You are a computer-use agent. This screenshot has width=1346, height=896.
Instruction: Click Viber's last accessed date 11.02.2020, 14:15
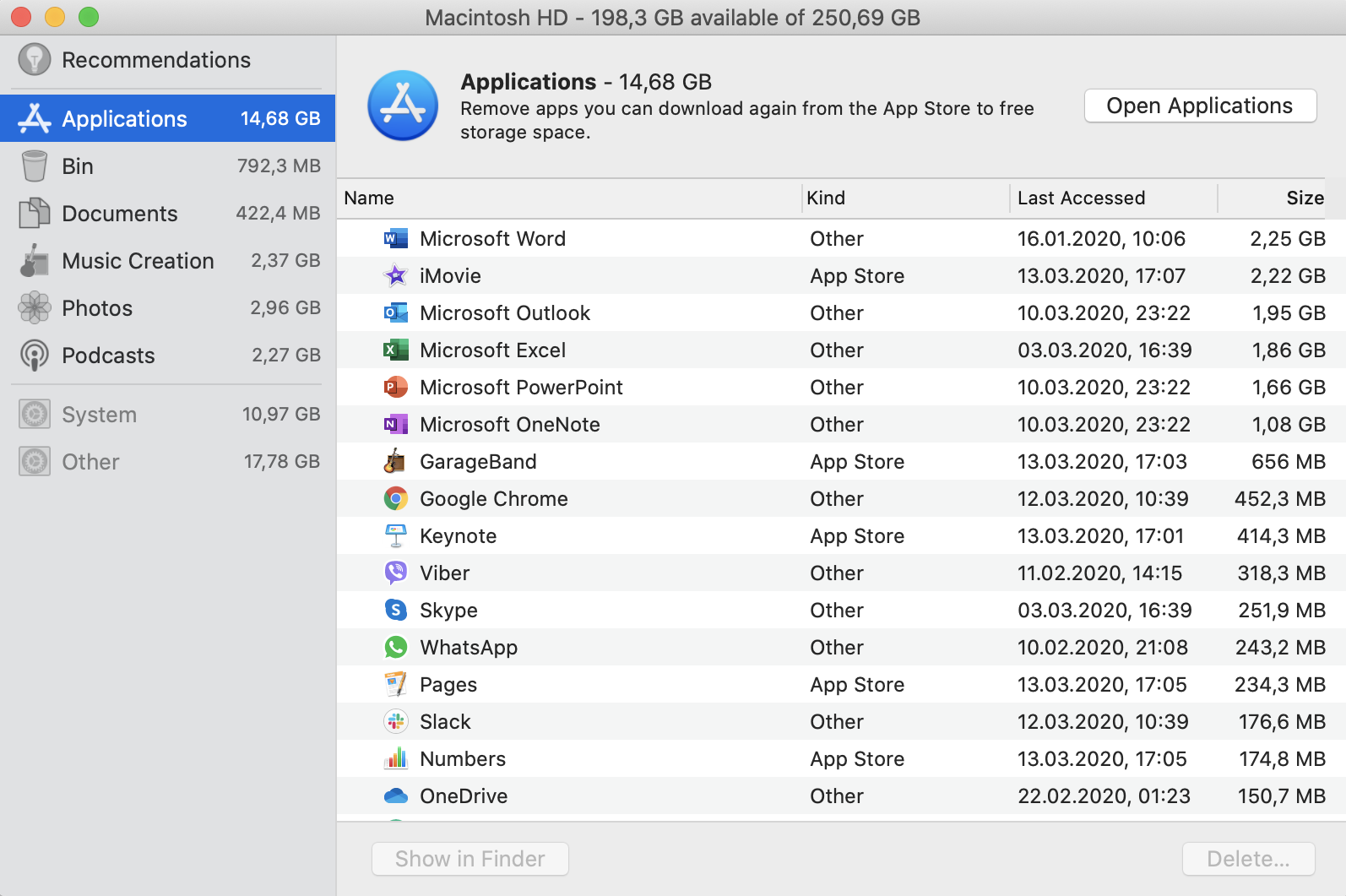(1099, 573)
